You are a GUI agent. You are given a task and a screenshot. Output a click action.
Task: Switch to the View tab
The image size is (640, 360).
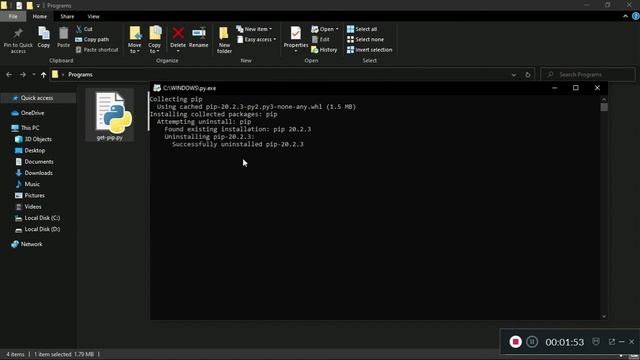pos(93,16)
